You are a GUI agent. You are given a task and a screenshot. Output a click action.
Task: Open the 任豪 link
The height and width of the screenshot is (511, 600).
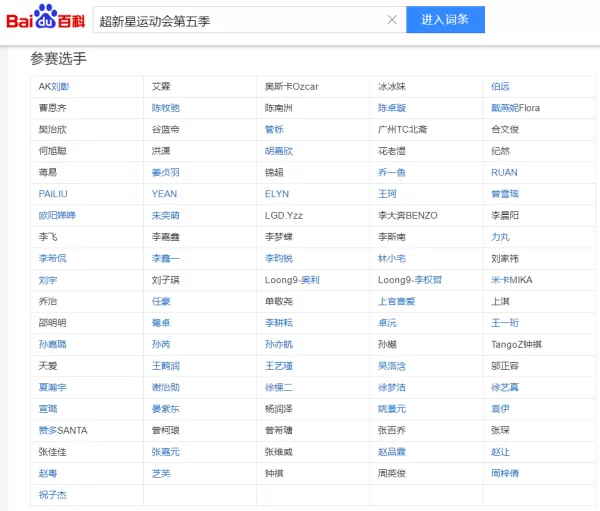coord(161,301)
